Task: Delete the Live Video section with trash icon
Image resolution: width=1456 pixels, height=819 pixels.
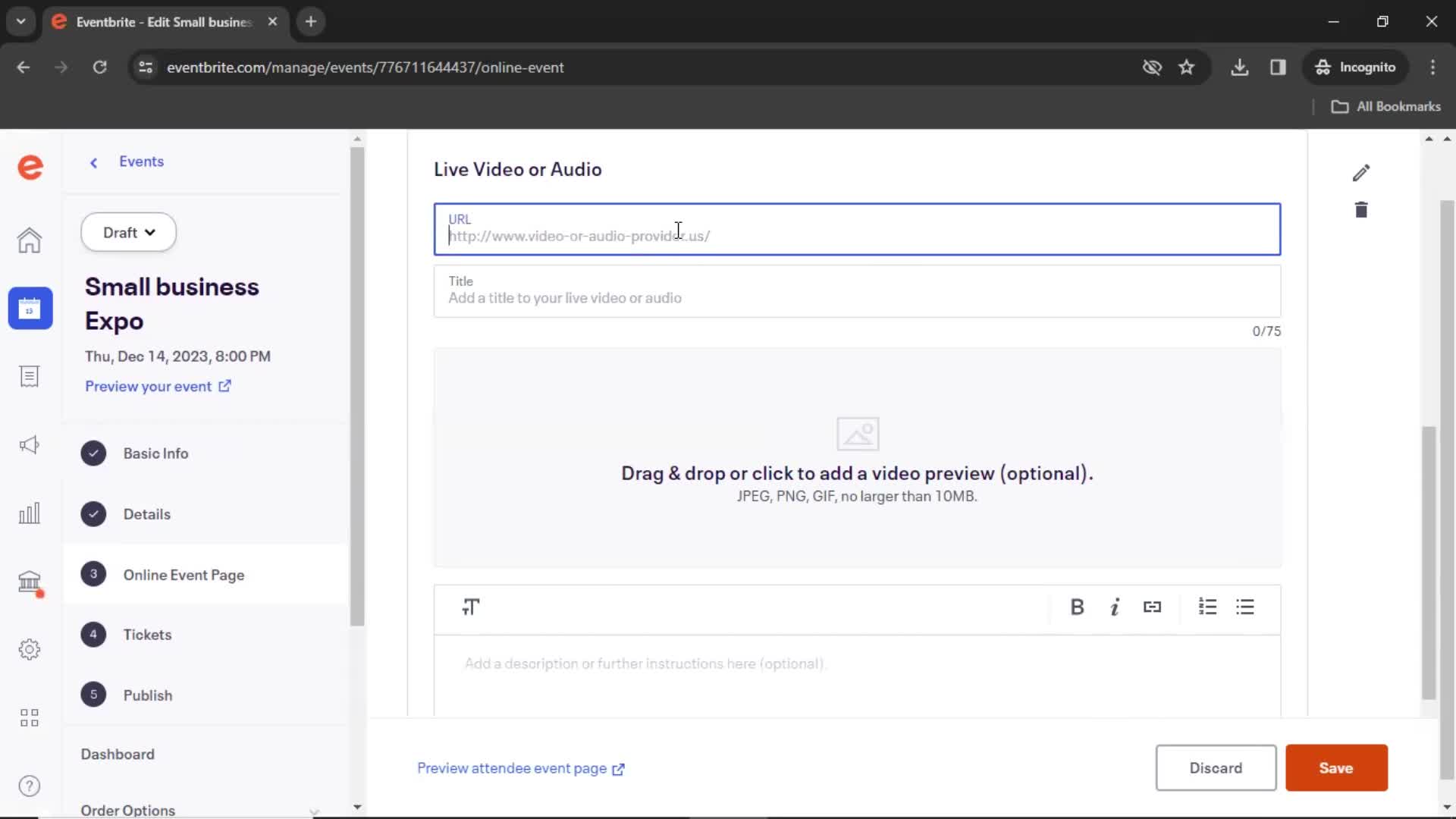Action: (x=1361, y=210)
